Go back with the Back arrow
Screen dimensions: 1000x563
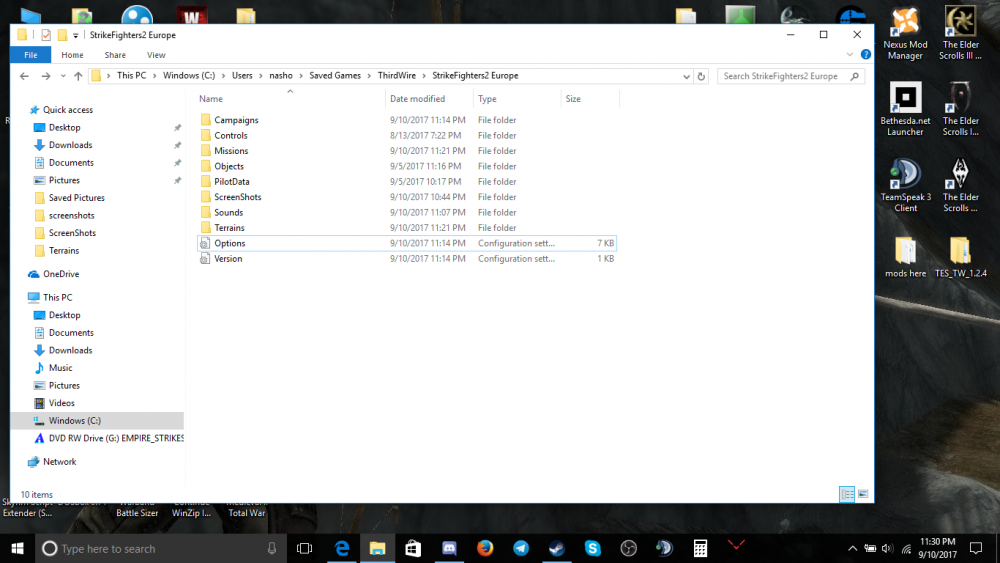(24, 76)
